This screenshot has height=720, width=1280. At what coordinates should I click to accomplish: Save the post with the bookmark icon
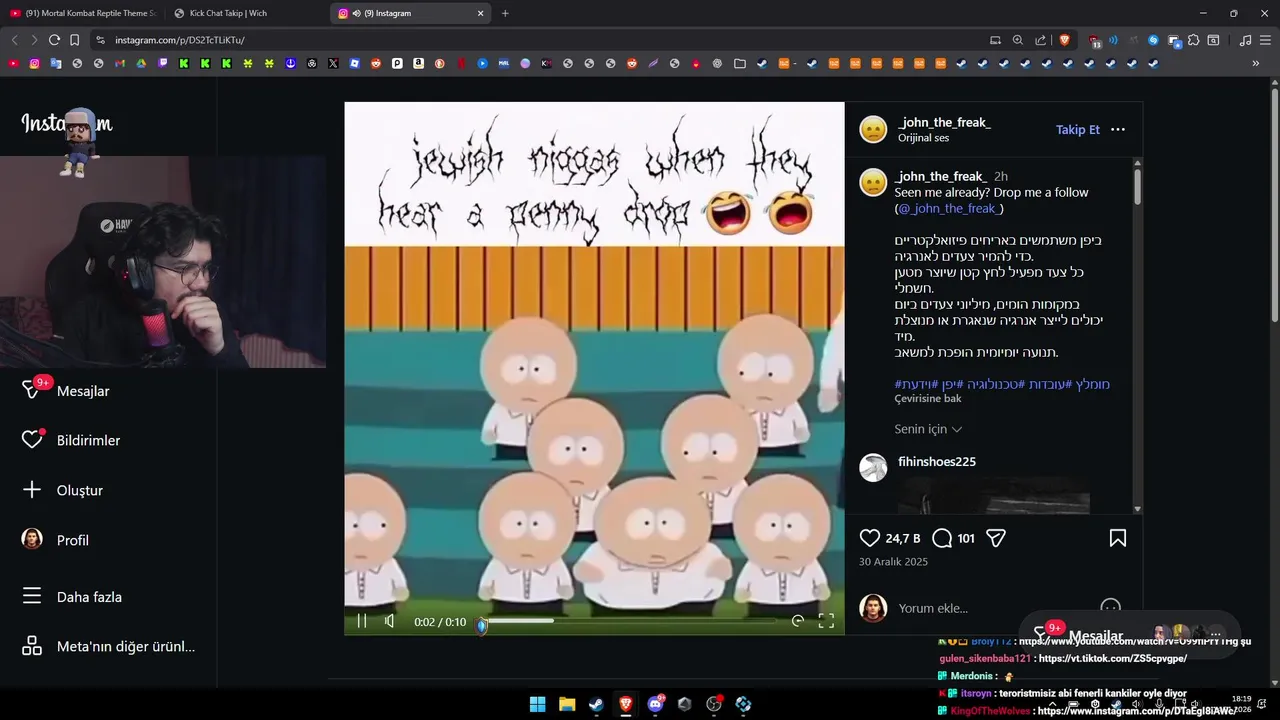point(1118,538)
